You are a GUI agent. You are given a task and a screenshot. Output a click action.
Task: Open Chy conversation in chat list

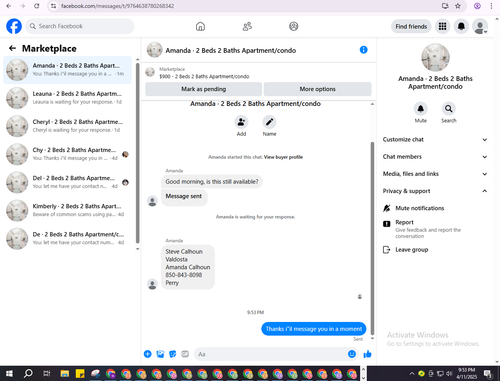coord(67,154)
